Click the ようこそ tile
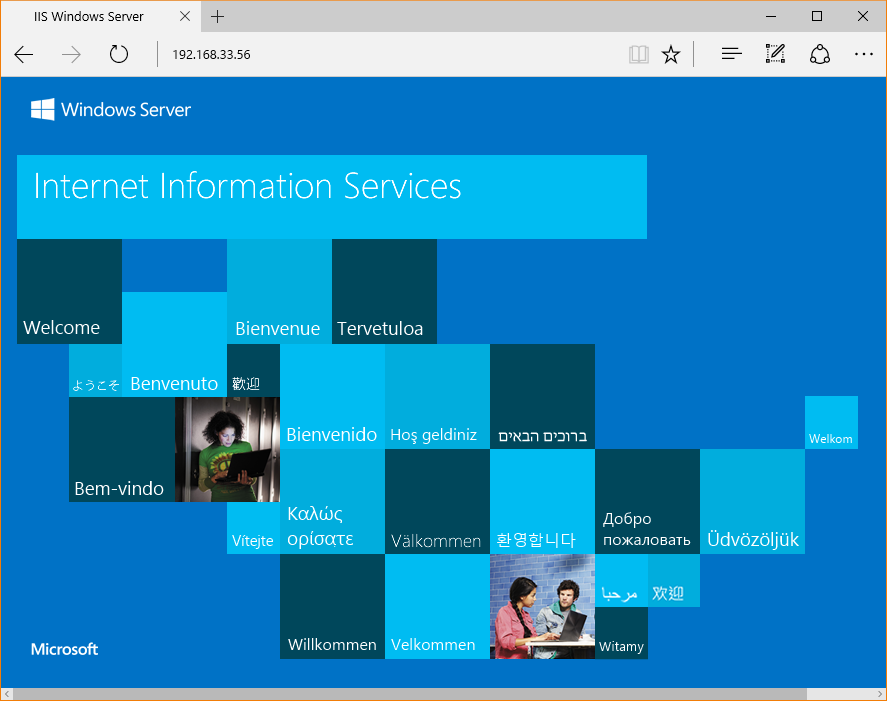The width and height of the screenshot is (887, 701). click(x=96, y=371)
